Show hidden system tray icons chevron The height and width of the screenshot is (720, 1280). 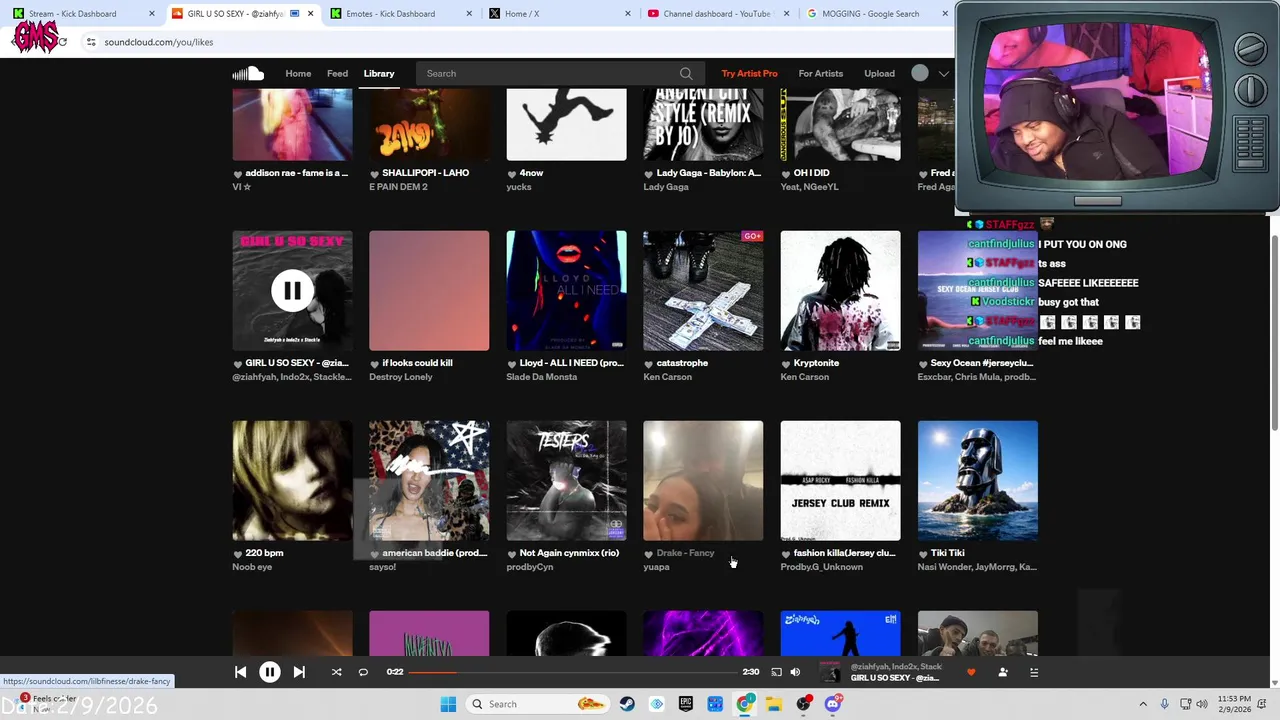(x=1143, y=704)
